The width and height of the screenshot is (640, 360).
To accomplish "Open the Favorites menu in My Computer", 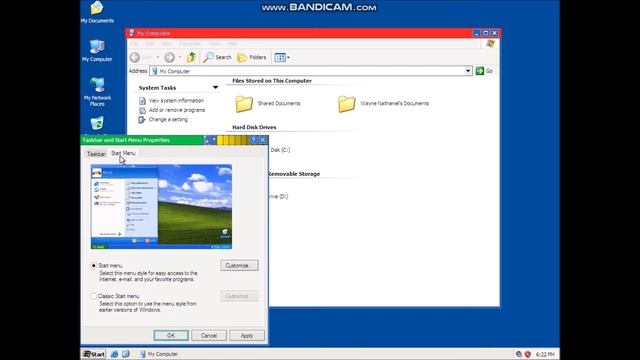I will tap(190, 44).
